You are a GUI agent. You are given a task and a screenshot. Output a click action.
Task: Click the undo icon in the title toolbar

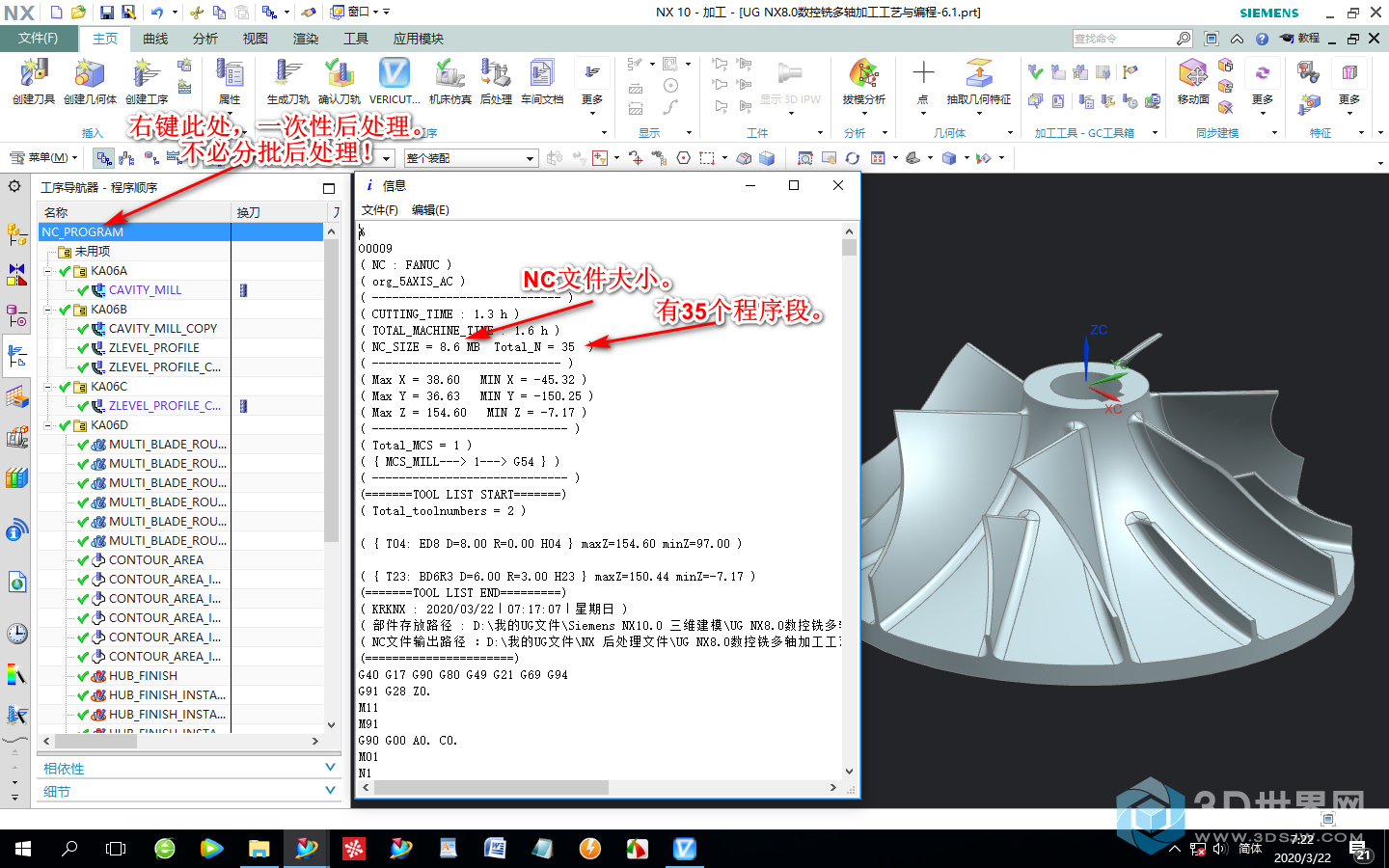click(157, 13)
